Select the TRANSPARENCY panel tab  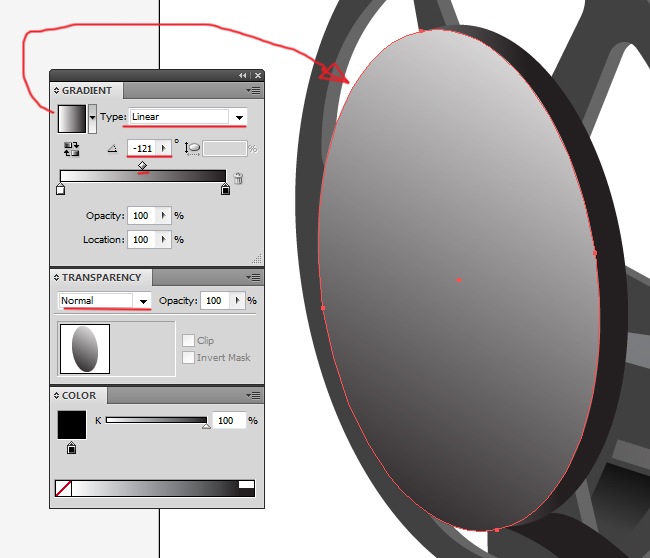[x=101, y=277]
